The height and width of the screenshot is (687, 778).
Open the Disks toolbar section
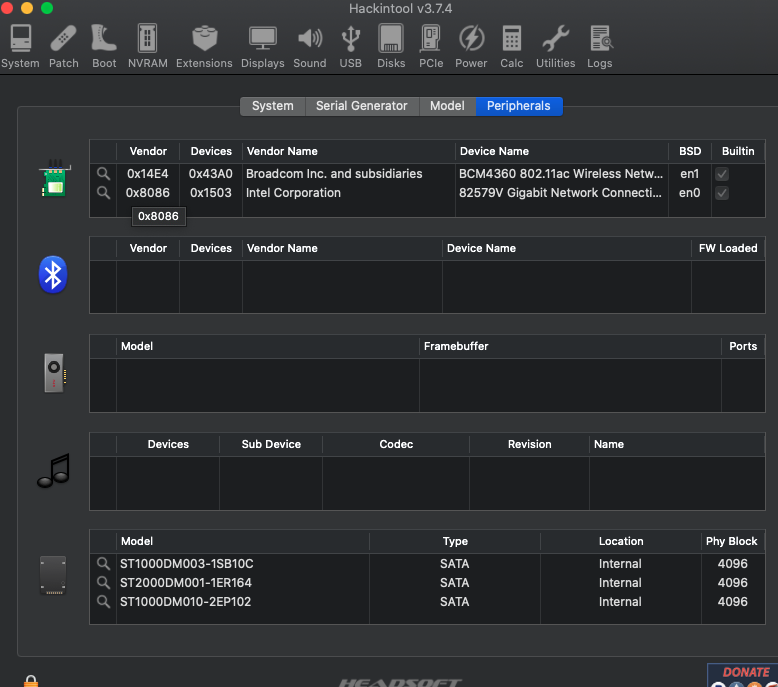391,47
